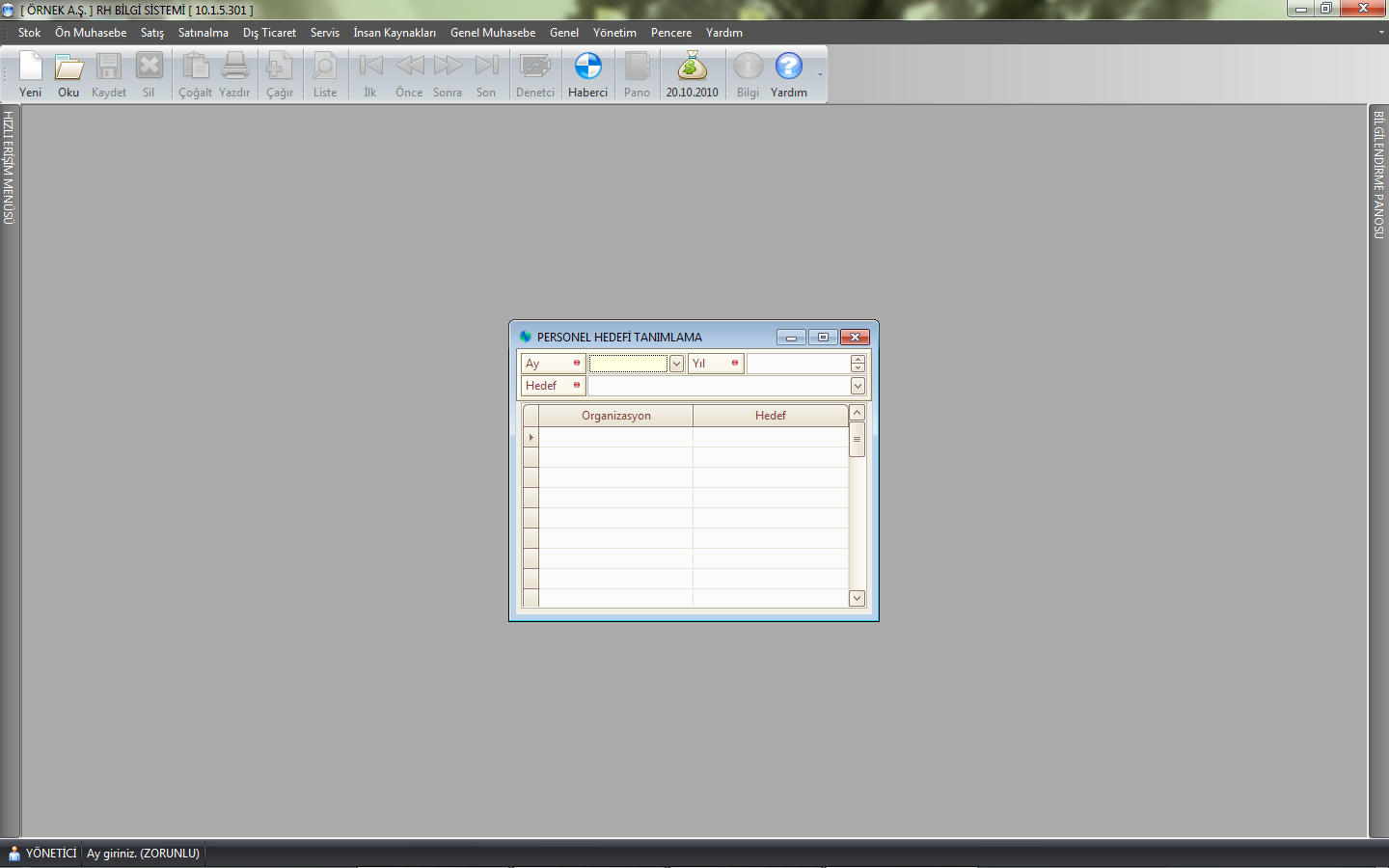This screenshot has width=1389, height=868.
Task: Click the Yeni new record icon
Action: (31, 68)
